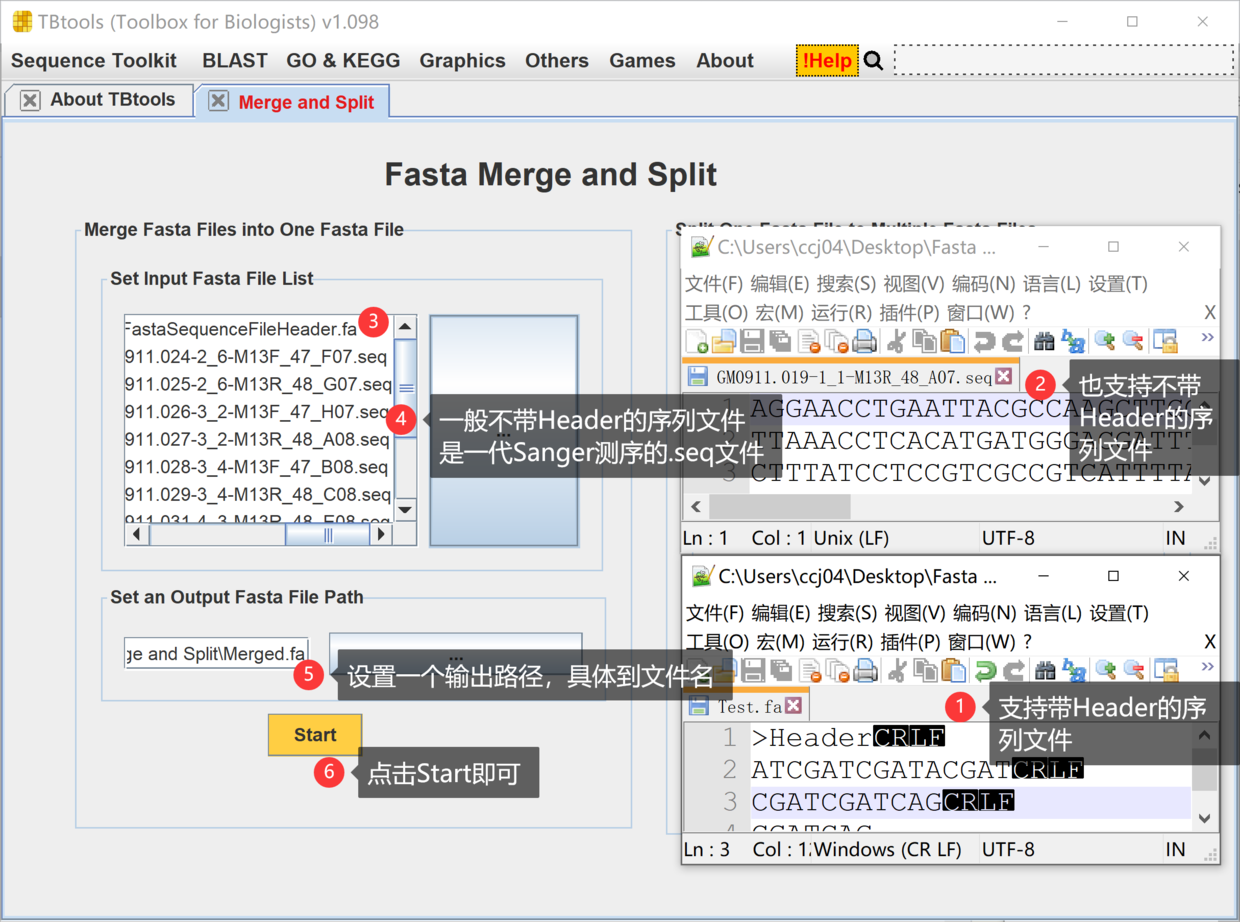This screenshot has height=922, width=1240.
Task: Click the file list's horizontal scrollbar left arrow
Action: (137, 535)
